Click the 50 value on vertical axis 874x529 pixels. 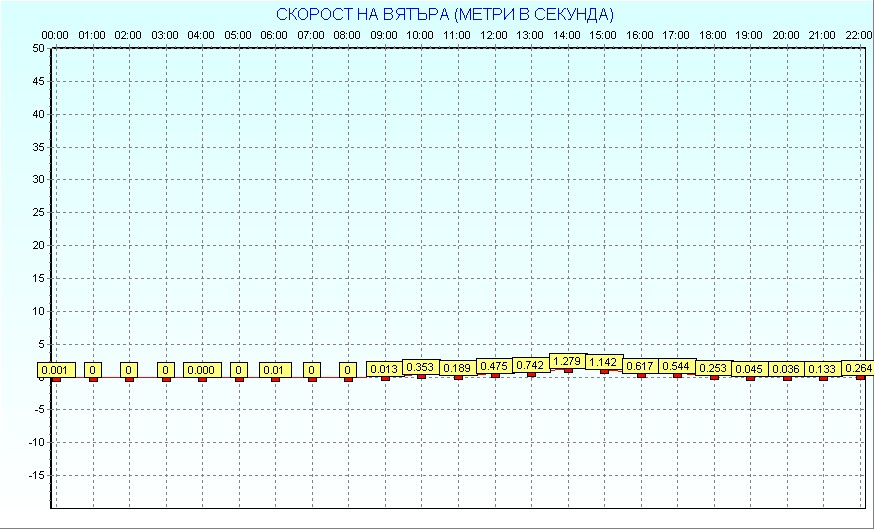click(38, 48)
